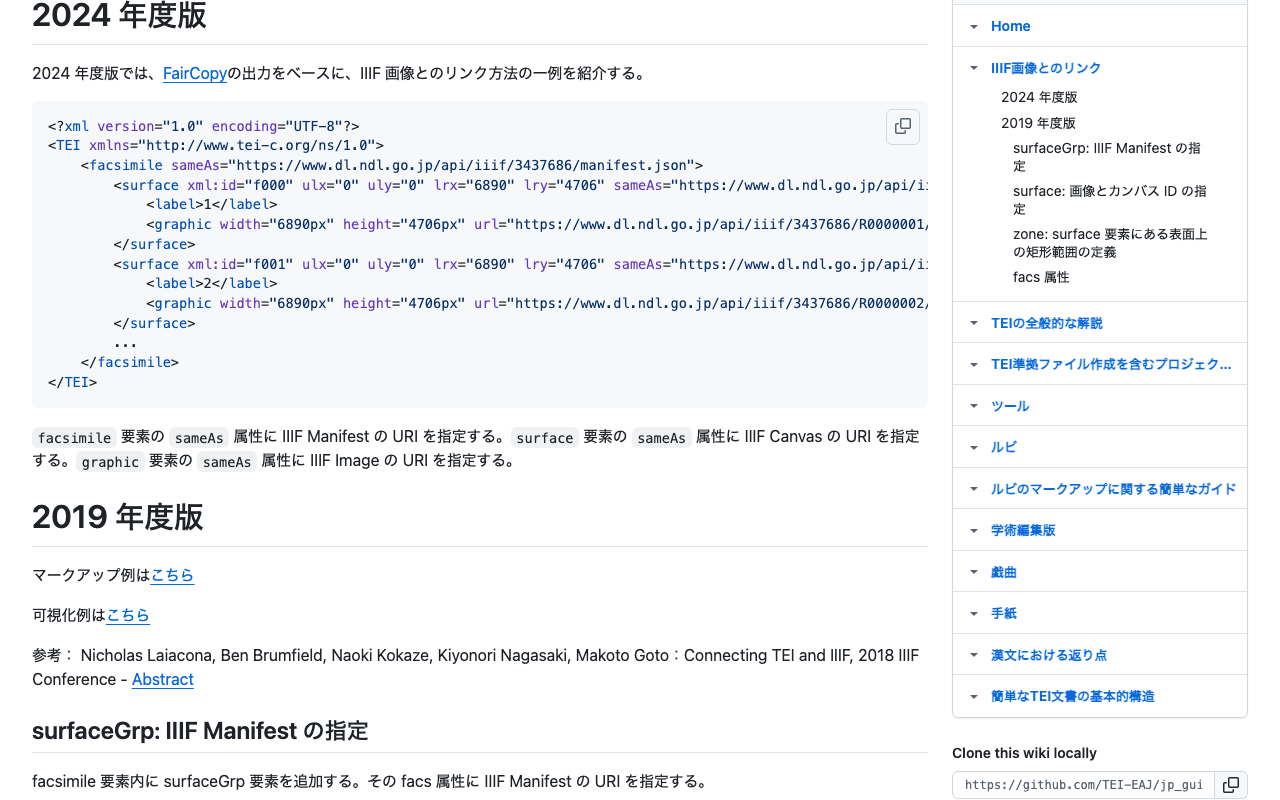Collapse the Home section in sidebar
Screen dimensions: 1280x800
(x=973, y=26)
